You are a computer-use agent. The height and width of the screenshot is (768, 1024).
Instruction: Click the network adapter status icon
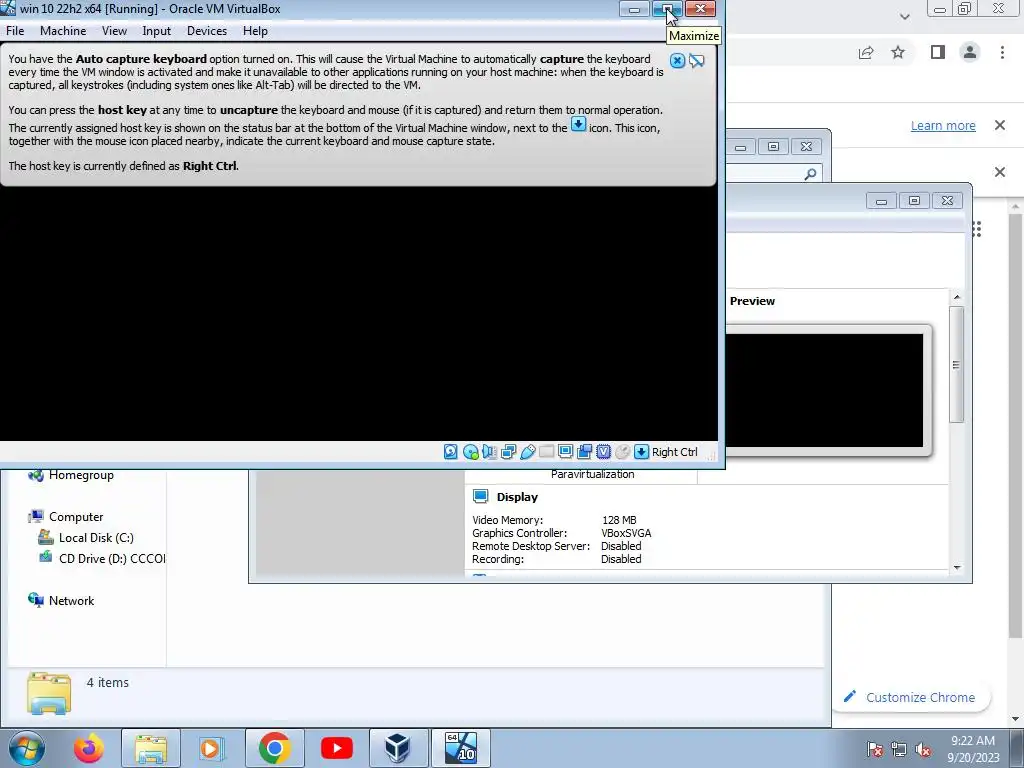click(x=508, y=452)
